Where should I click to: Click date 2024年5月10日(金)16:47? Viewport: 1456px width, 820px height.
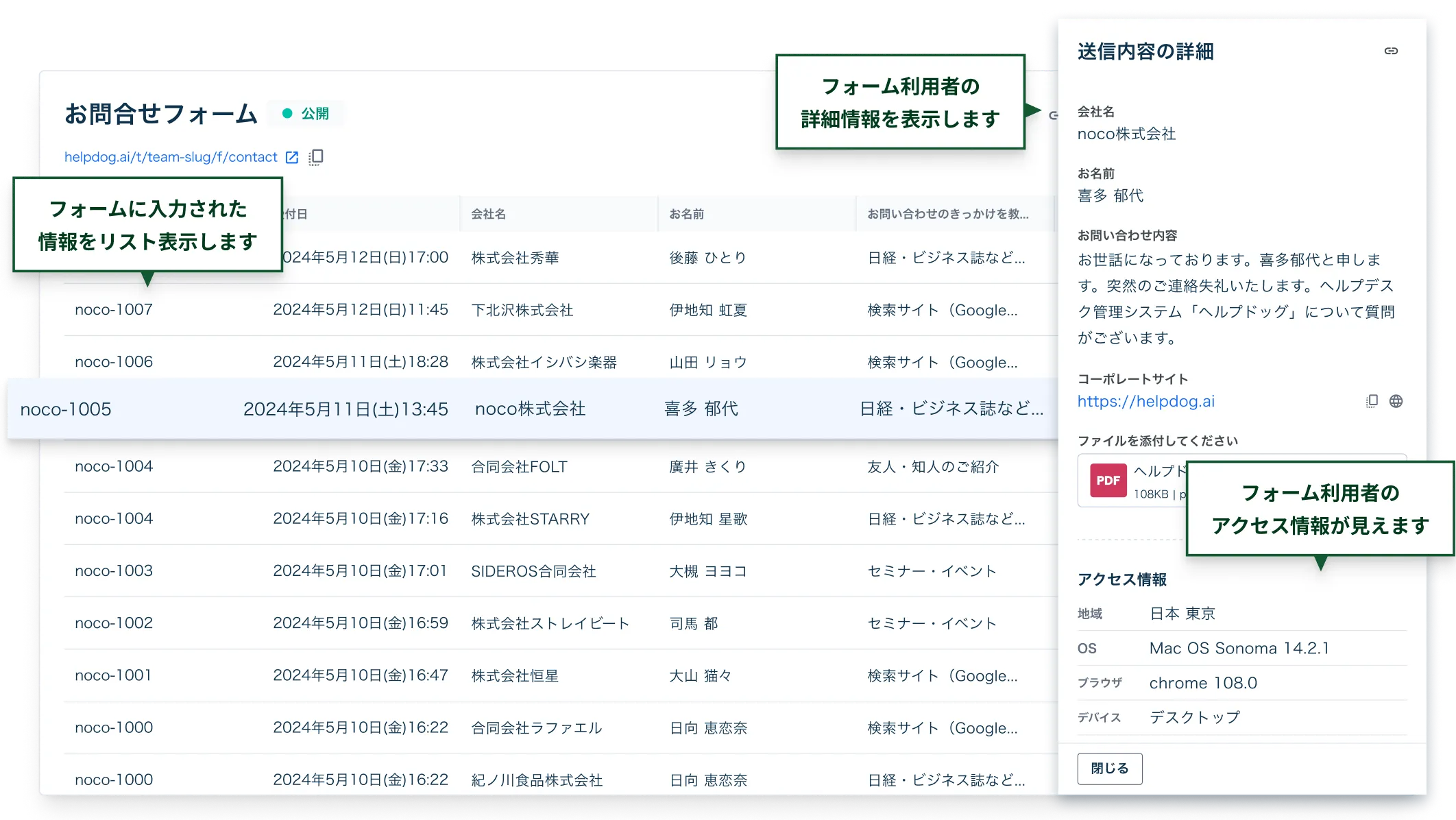[x=361, y=675]
